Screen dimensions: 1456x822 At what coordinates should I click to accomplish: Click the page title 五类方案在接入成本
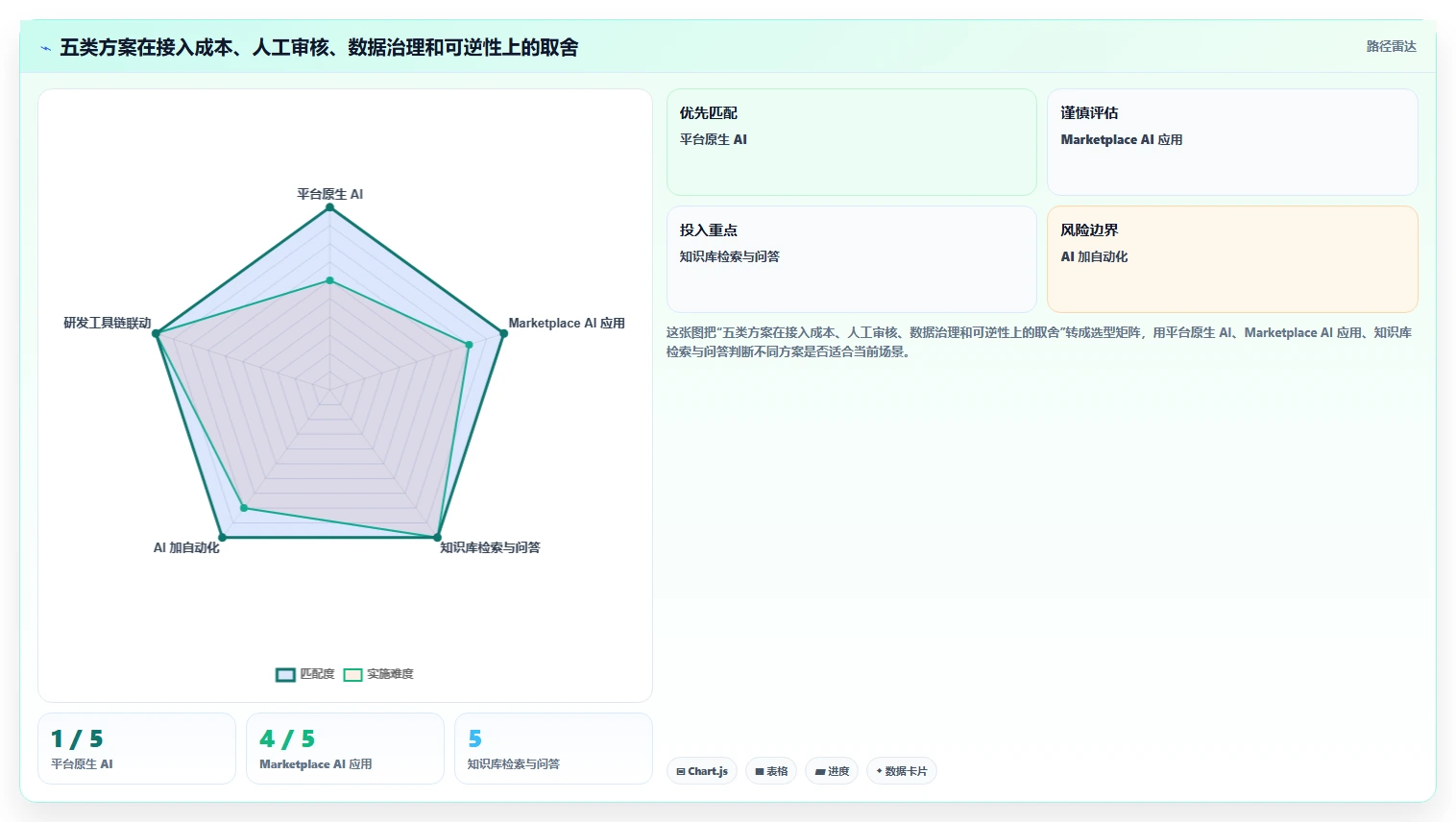pyautogui.click(x=319, y=48)
